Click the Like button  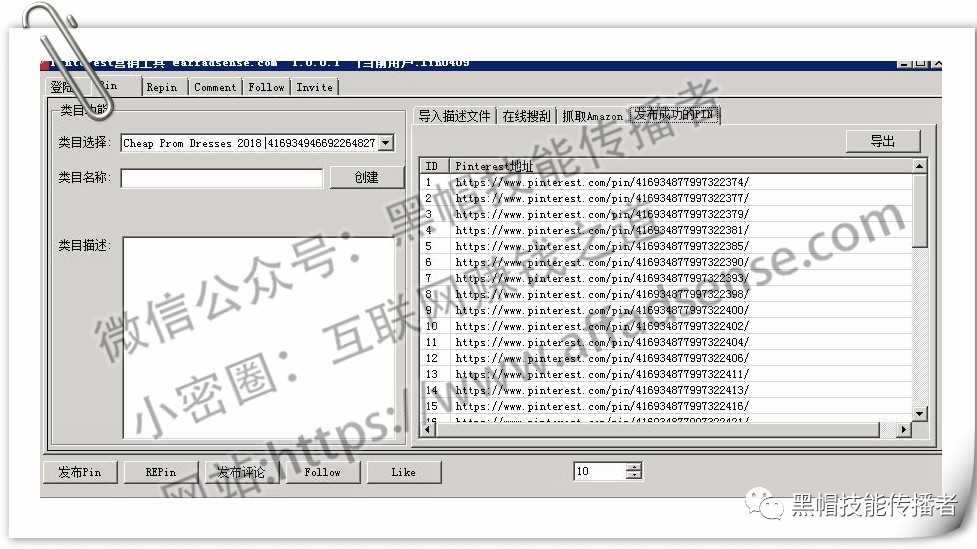[x=404, y=472]
